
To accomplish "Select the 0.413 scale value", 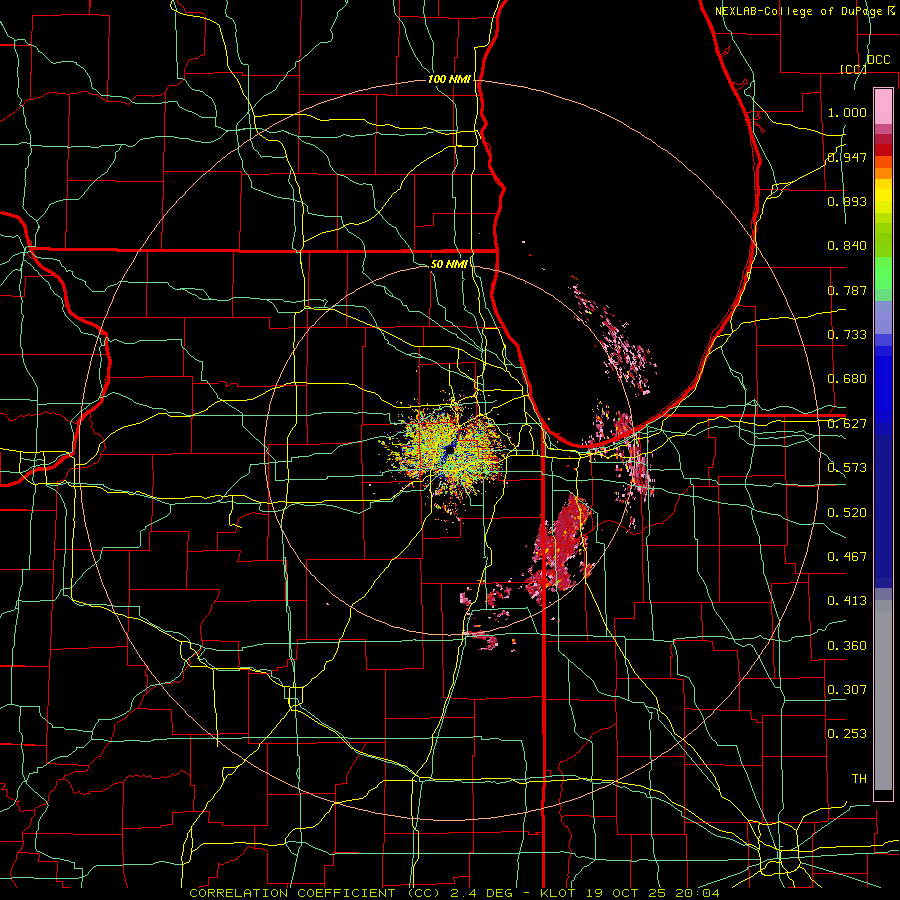I will tap(847, 601).
